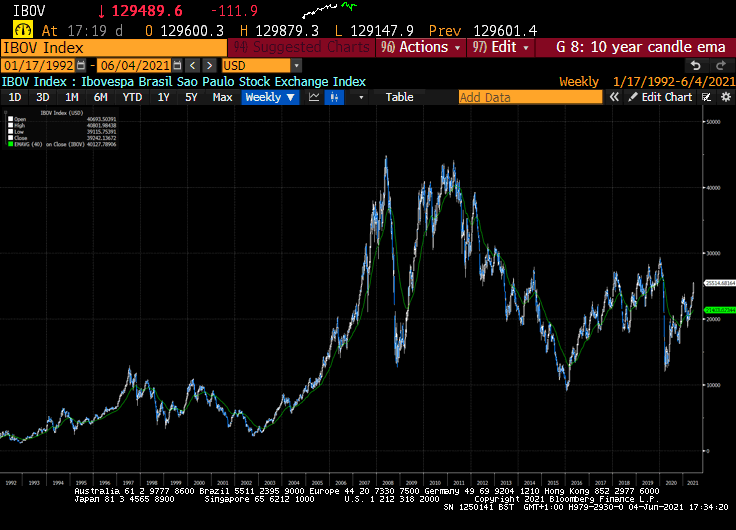Click the G 8: 10 year candle ema title
The height and width of the screenshot is (530, 736).
pos(640,47)
